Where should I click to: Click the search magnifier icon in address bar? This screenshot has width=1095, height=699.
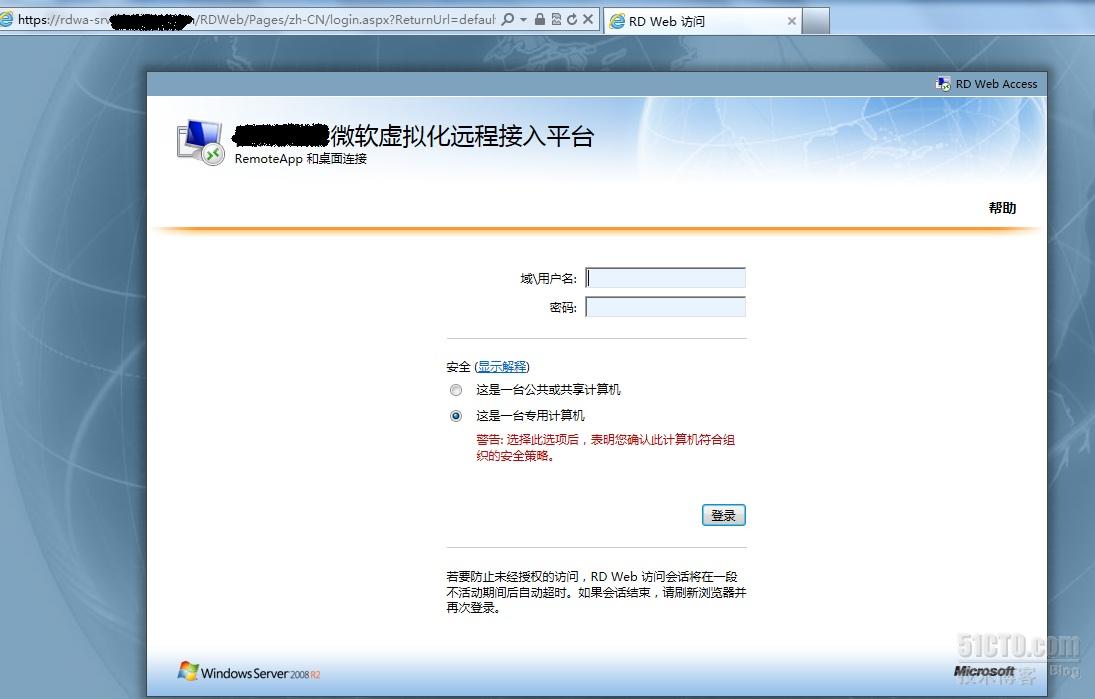[x=508, y=20]
